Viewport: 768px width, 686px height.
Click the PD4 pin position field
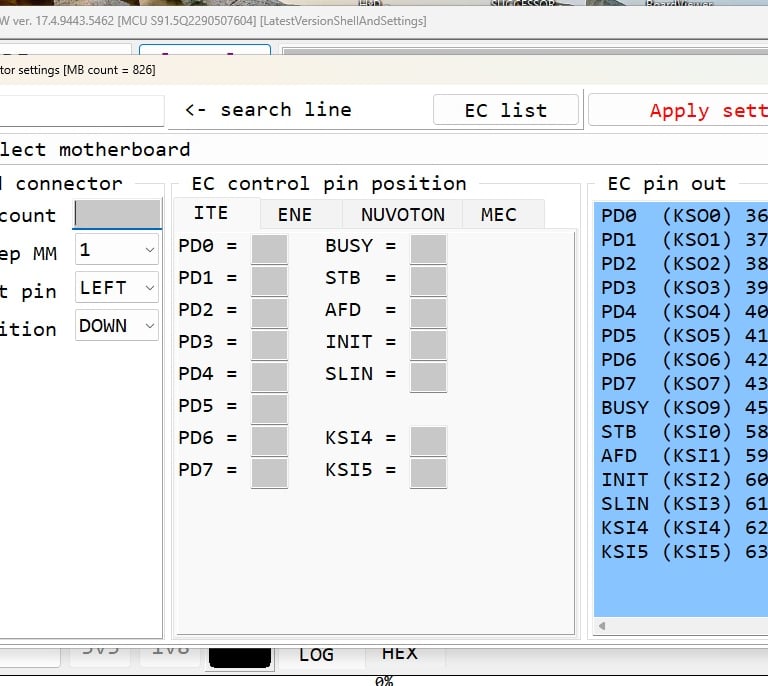(269, 377)
